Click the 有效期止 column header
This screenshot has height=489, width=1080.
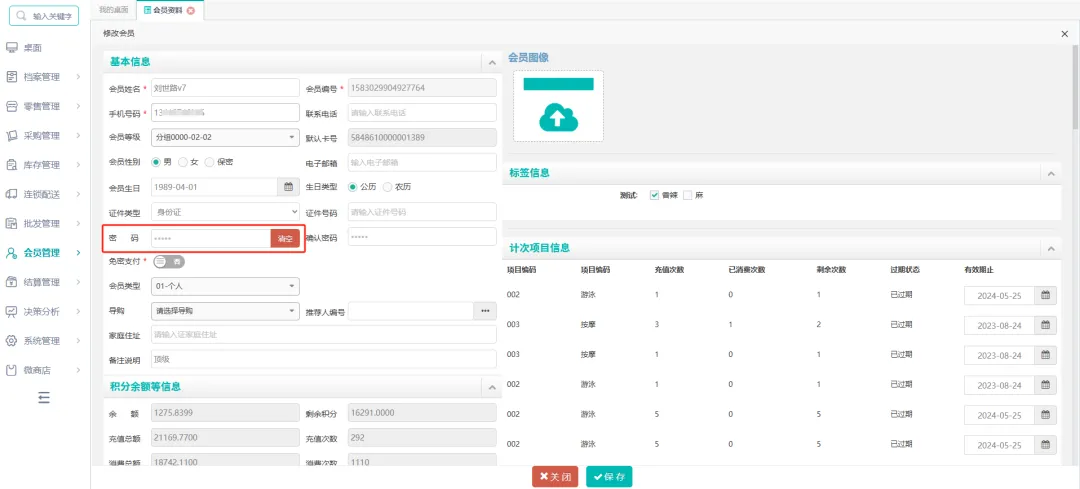pos(978,269)
